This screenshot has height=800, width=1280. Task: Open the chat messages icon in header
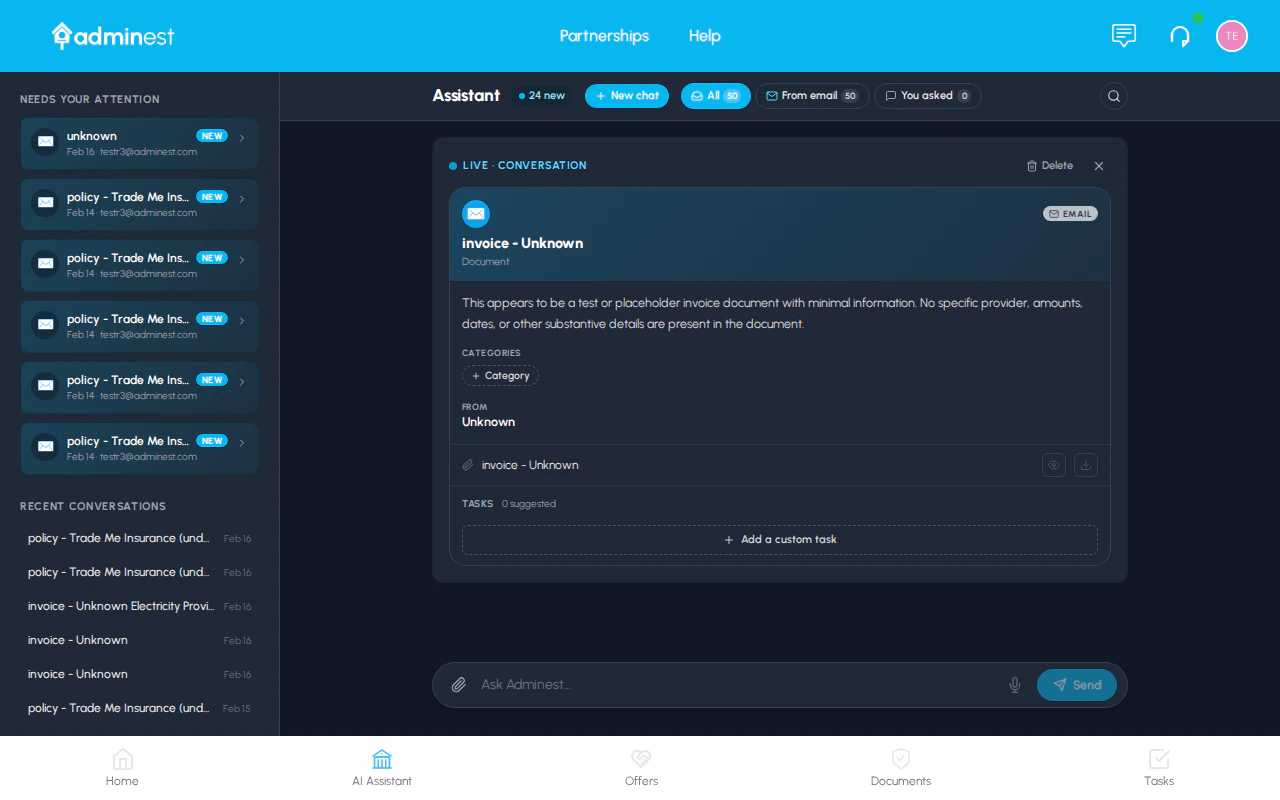[1124, 36]
